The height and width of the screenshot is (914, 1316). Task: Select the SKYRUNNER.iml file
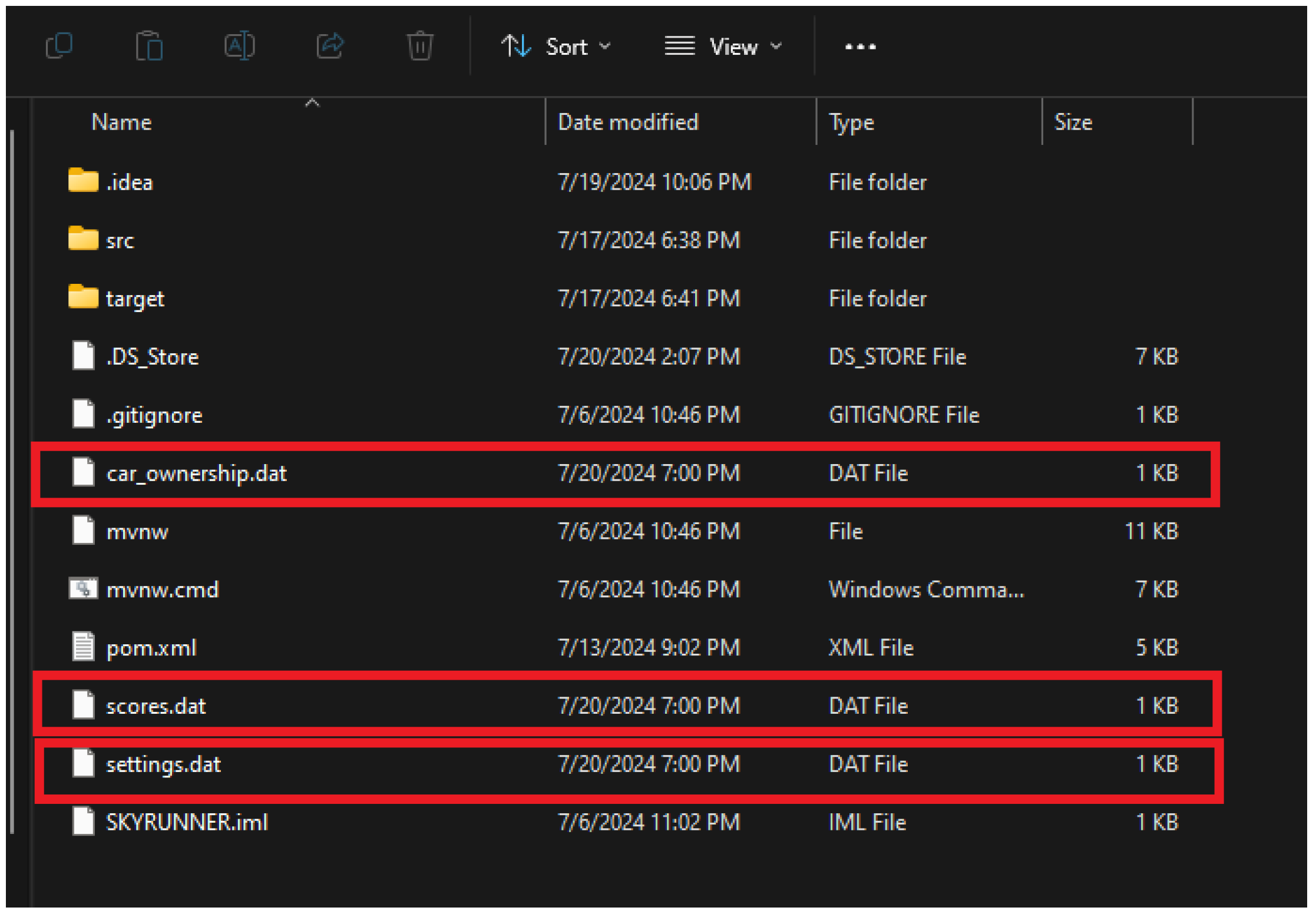click(x=187, y=822)
